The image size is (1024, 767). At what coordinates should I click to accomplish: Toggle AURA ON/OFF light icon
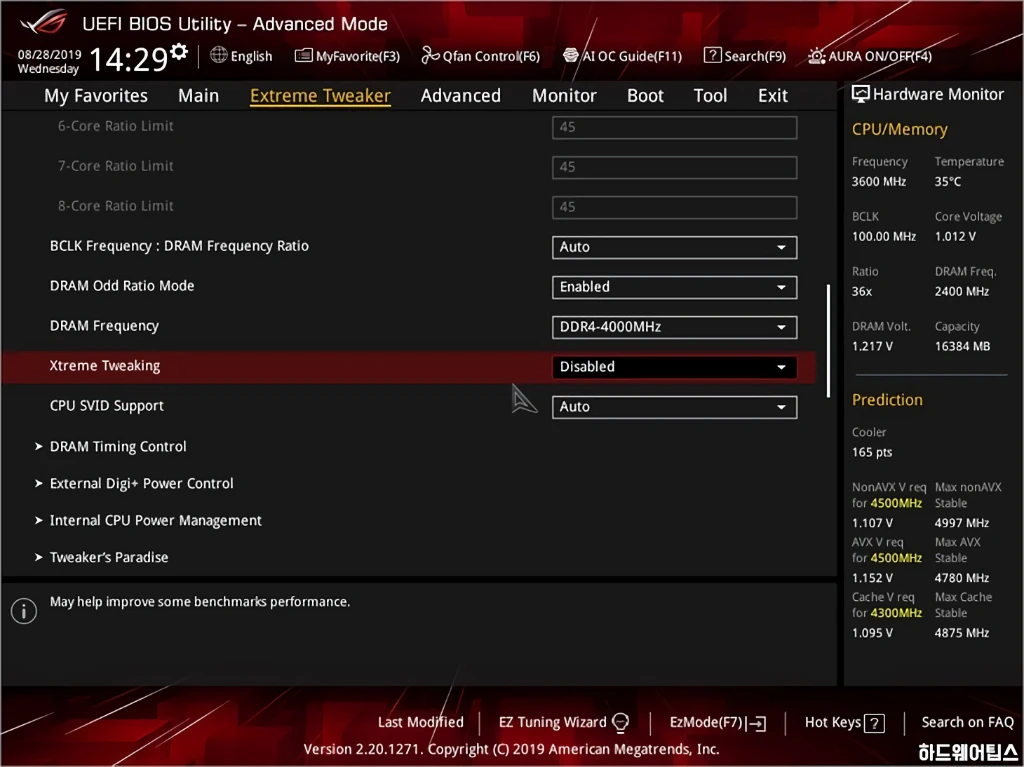(x=816, y=56)
